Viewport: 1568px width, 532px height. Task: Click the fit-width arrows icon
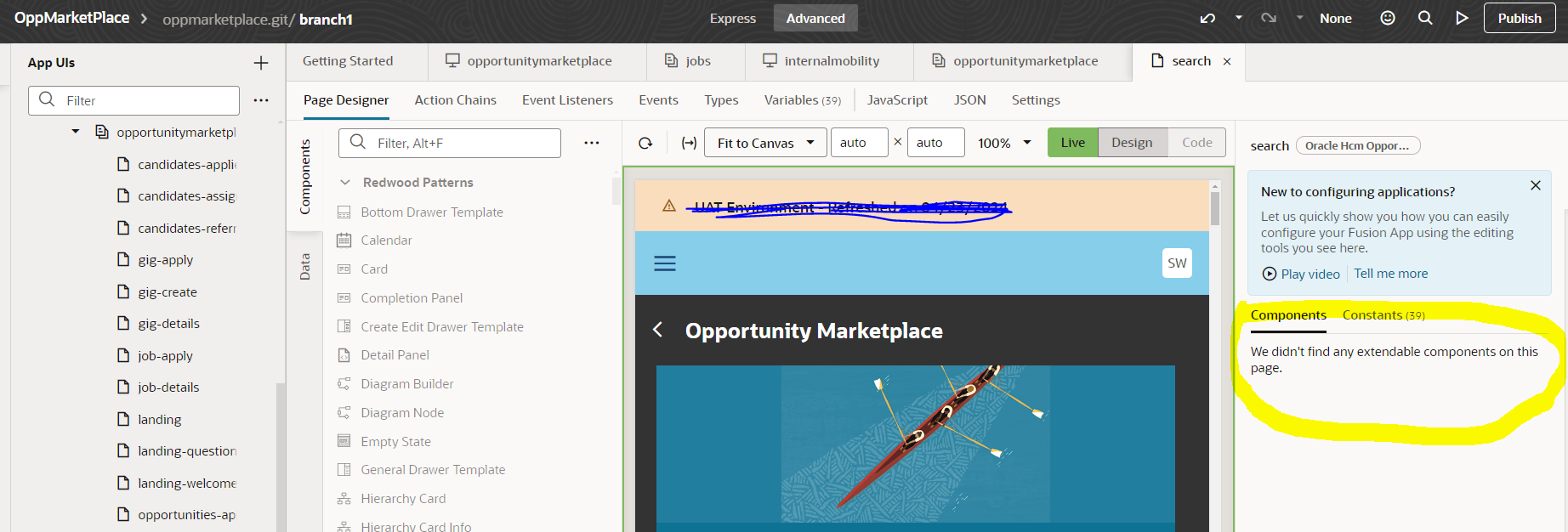click(x=689, y=143)
